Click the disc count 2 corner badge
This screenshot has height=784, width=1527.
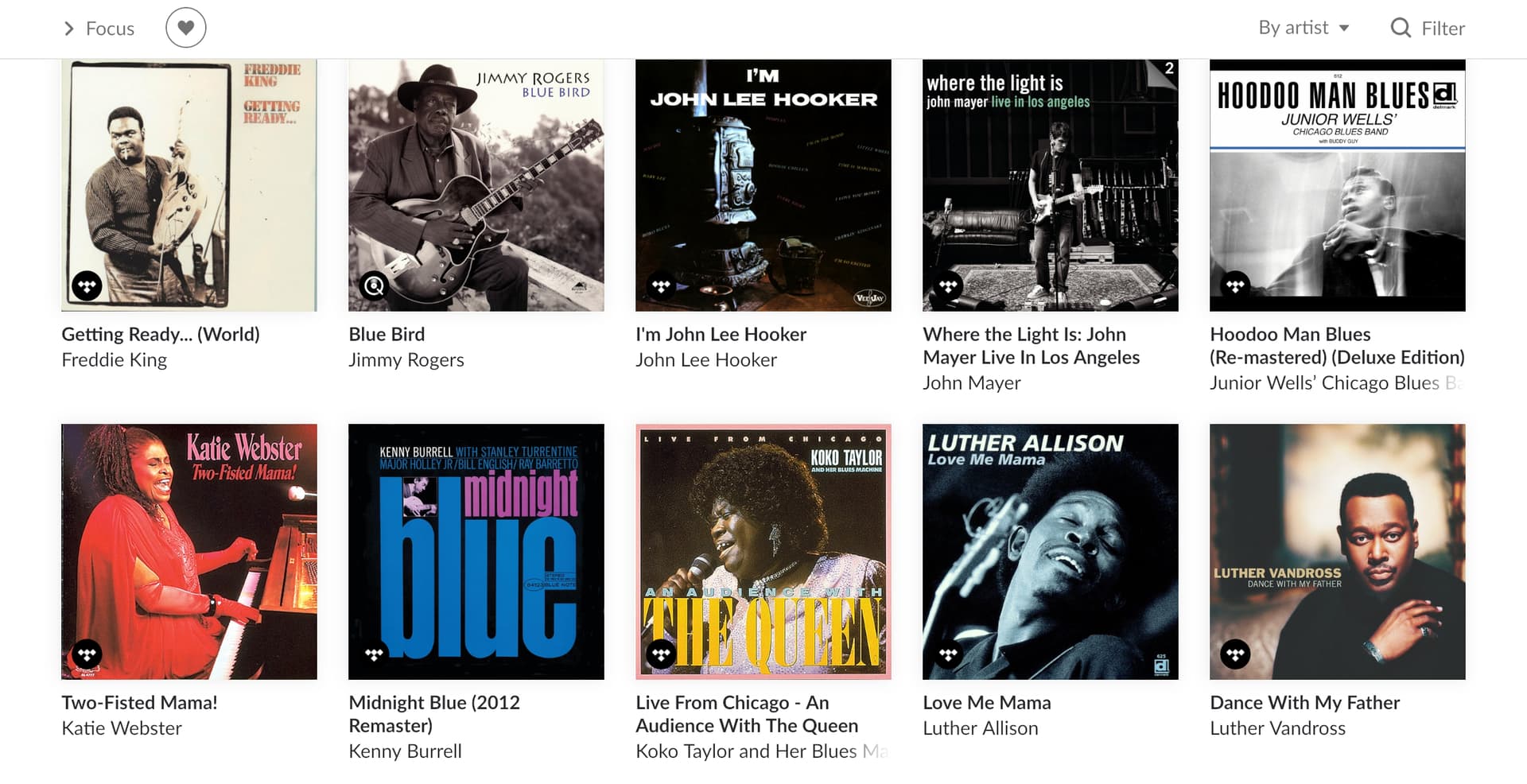tap(1165, 70)
